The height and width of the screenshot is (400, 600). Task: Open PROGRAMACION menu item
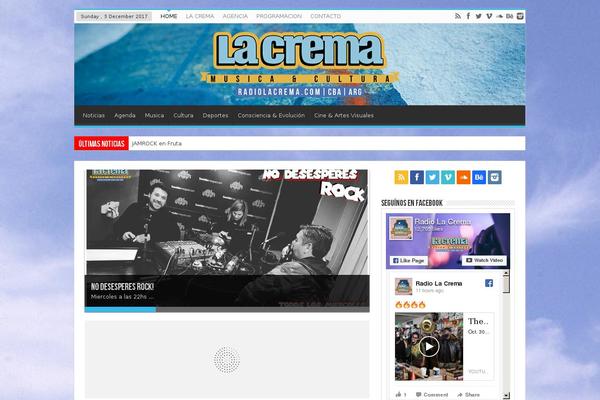click(x=279, y=16)
